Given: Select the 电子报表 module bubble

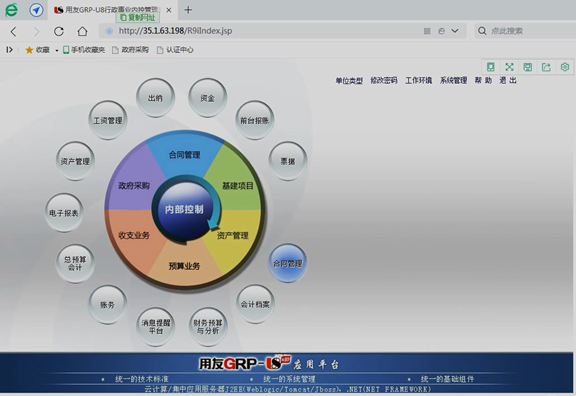Looking at the screenshot, I should (x=64, y=213).
